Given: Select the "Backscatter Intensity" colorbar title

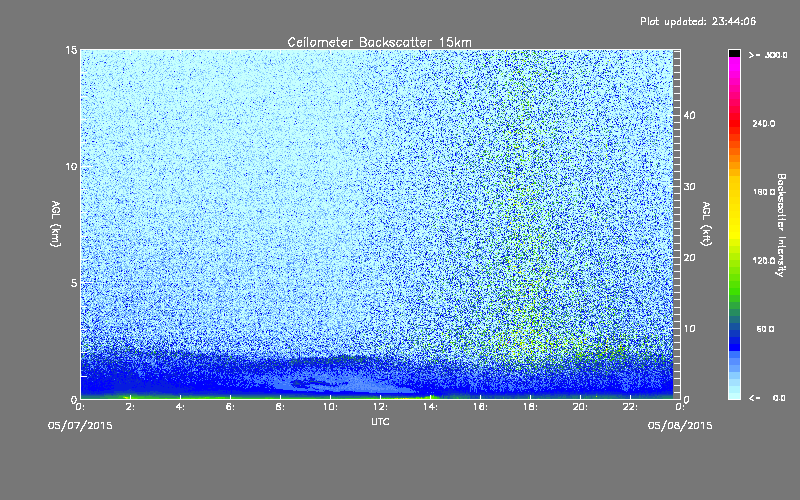Looking at the screenshot, I should pos(781,225).
